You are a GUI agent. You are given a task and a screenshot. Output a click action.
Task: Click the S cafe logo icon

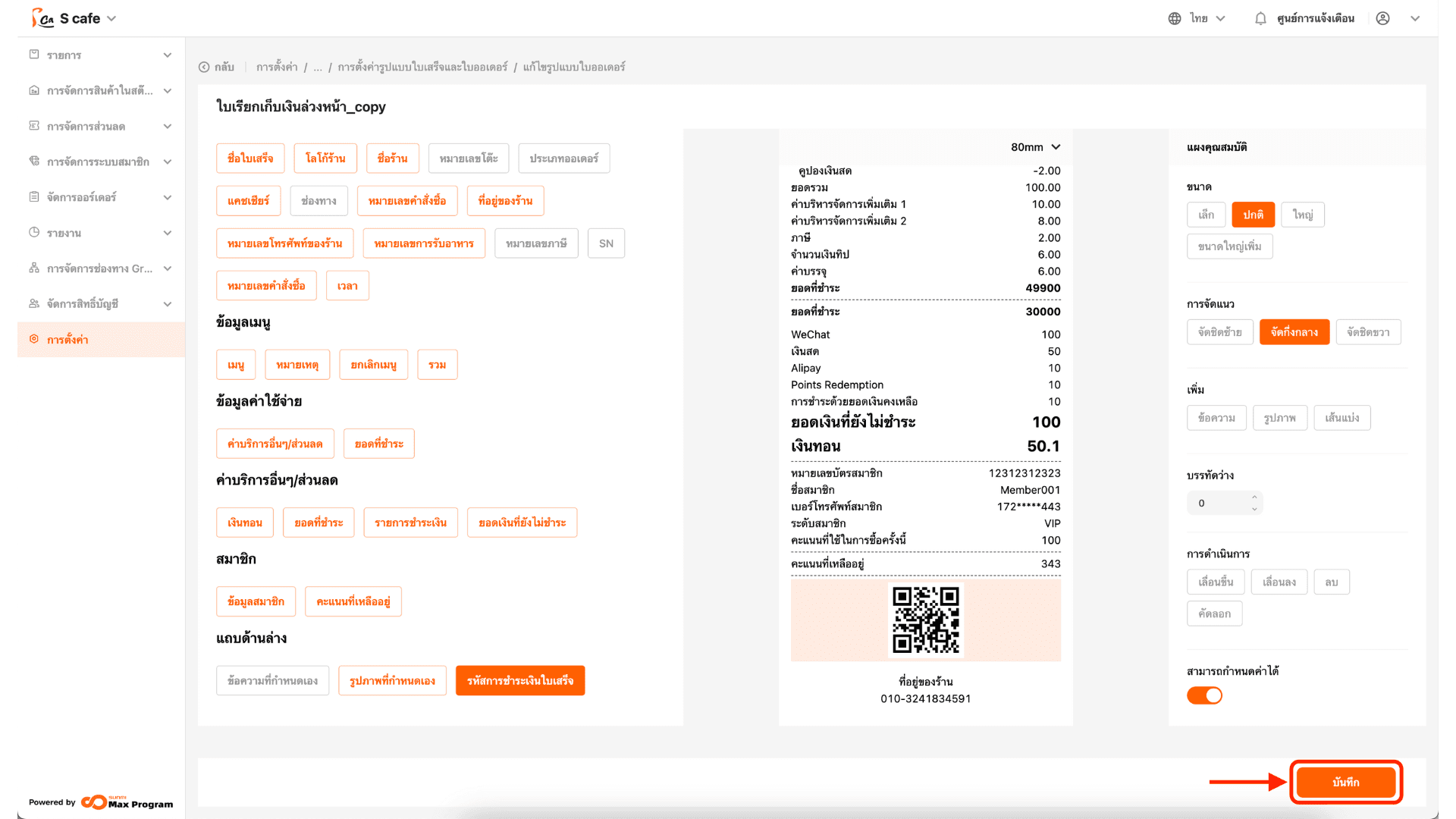click(42, 18)
